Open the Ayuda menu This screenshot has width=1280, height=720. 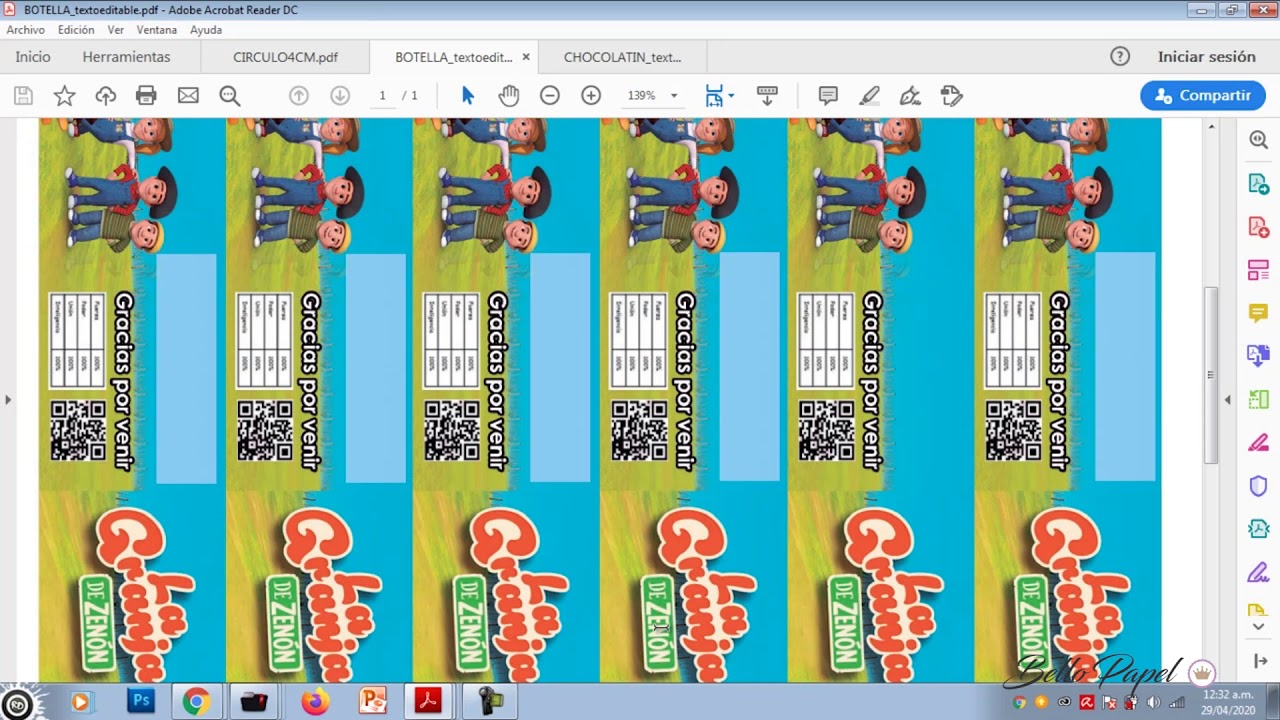pyautogui.click(x=206, y=30)
